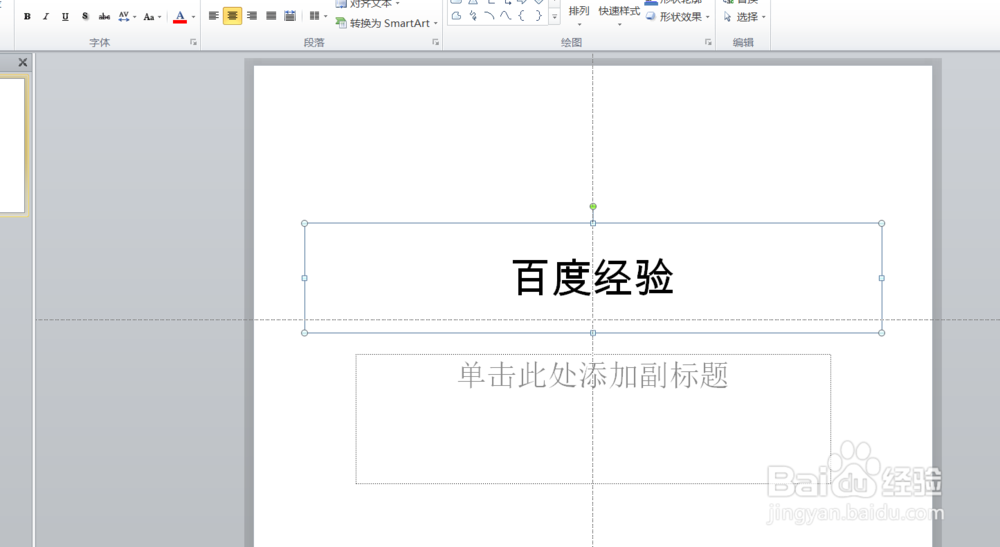Open Quick Styles (快速样式) dropdown
The image size is (1000, 547).
pos(619,15)
